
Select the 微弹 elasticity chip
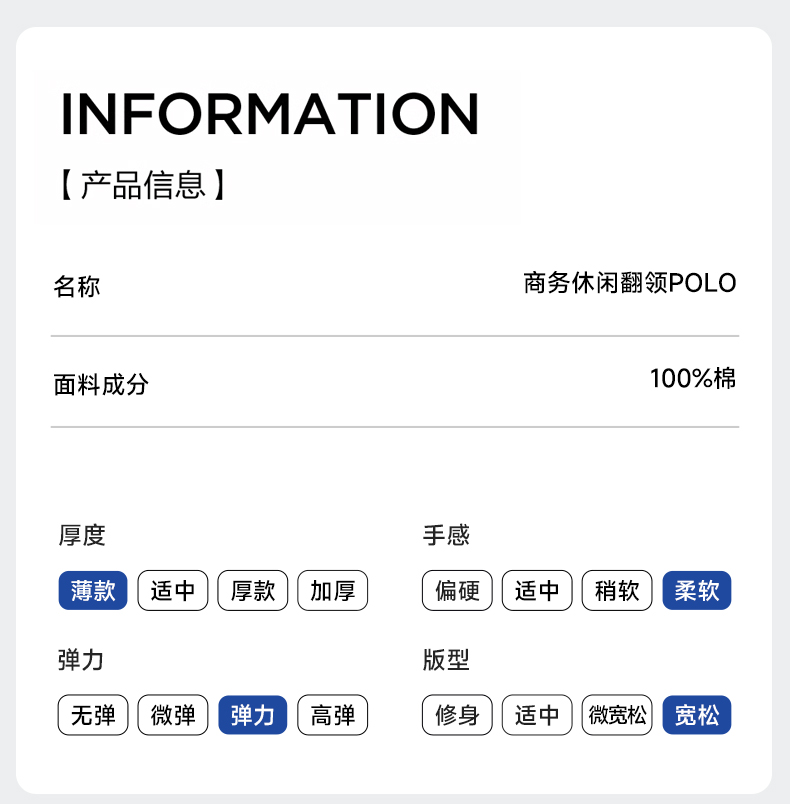pyautogui.click(x=173, y=716)
